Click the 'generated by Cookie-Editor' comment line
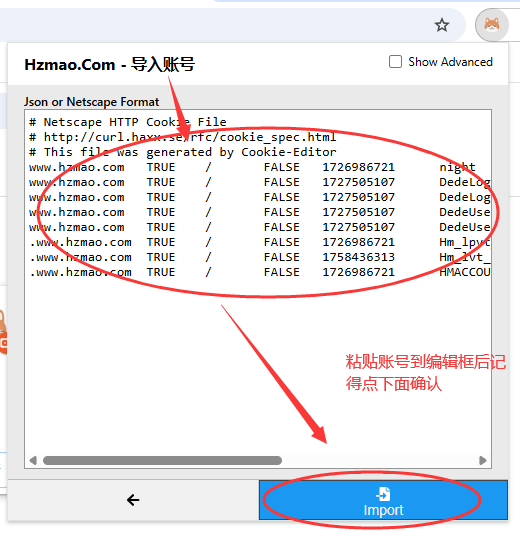Viewport: 520px width, 539px height. (182, 152)
